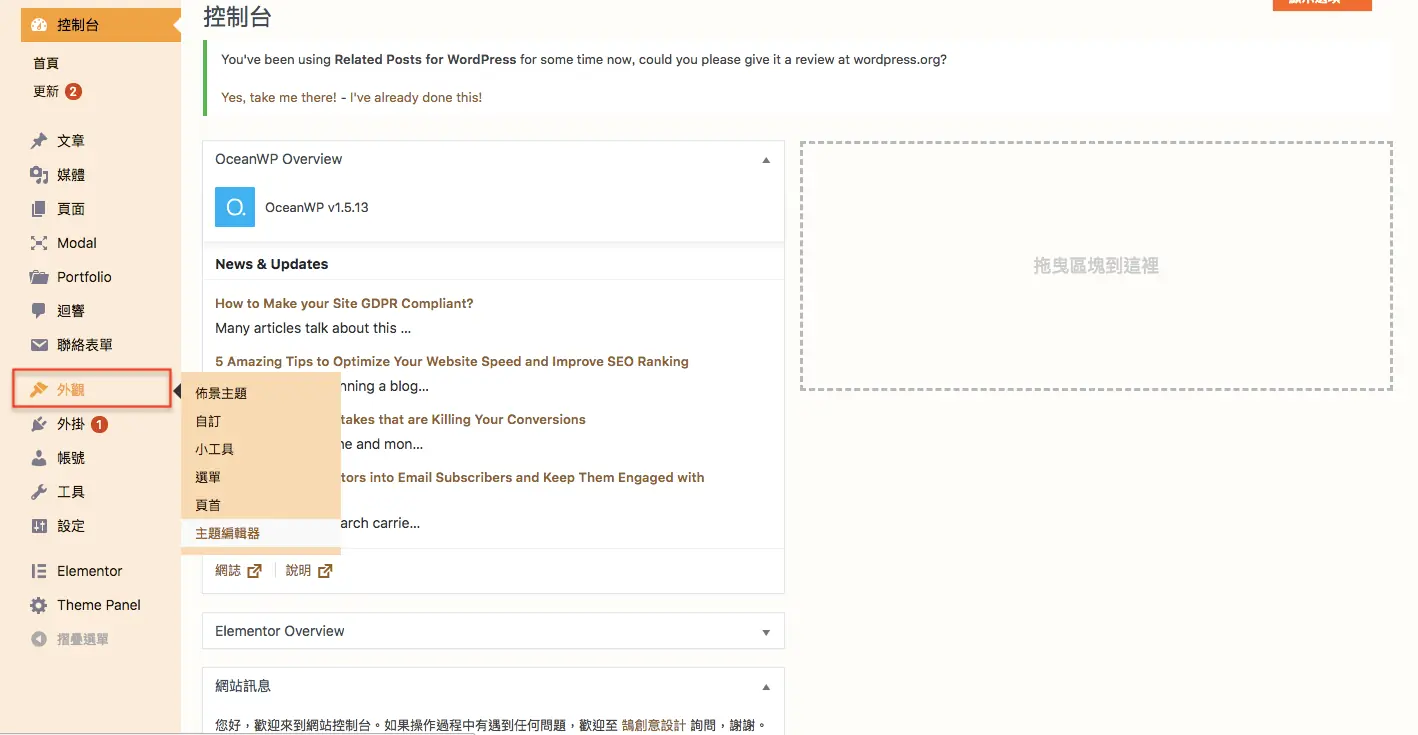Click 'I've already done this!' link
Screen dimensions: 1418x735
pyautogui.click(x=416, y=97)
